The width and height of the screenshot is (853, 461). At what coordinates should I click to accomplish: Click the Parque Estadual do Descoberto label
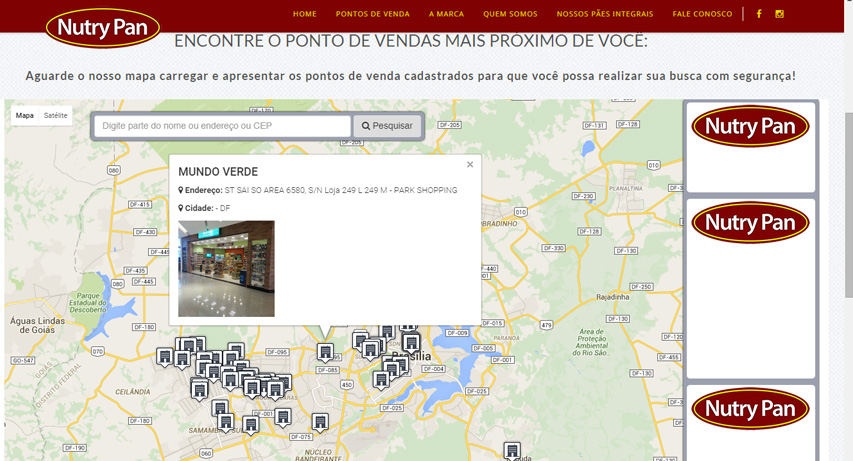88,303
